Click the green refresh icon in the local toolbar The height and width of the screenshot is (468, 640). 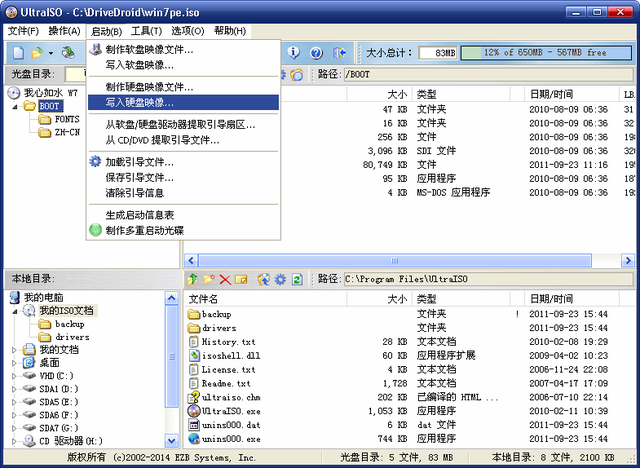coord(297,279)
